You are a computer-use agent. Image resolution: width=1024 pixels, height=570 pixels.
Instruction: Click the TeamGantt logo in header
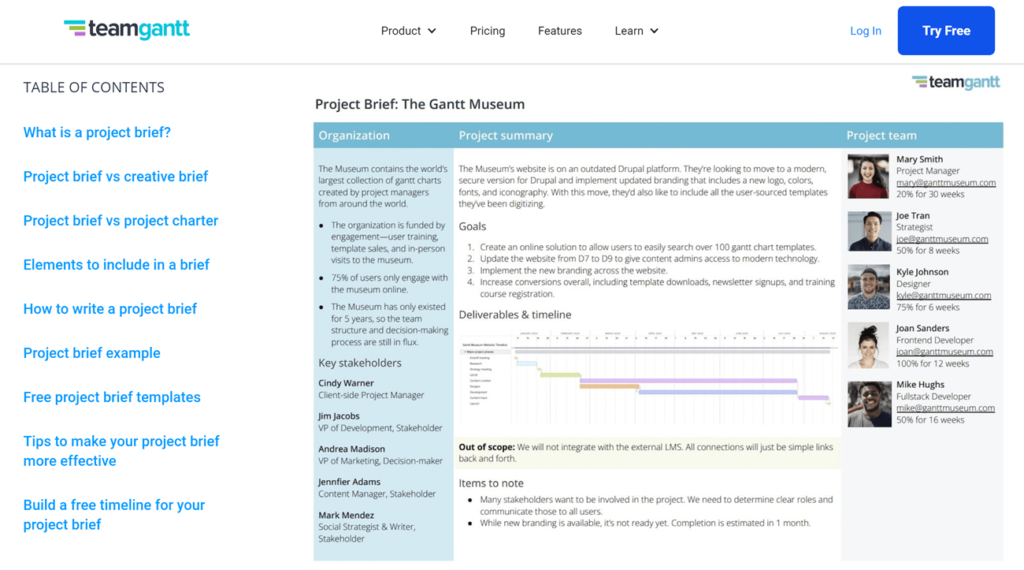(126, 29)
